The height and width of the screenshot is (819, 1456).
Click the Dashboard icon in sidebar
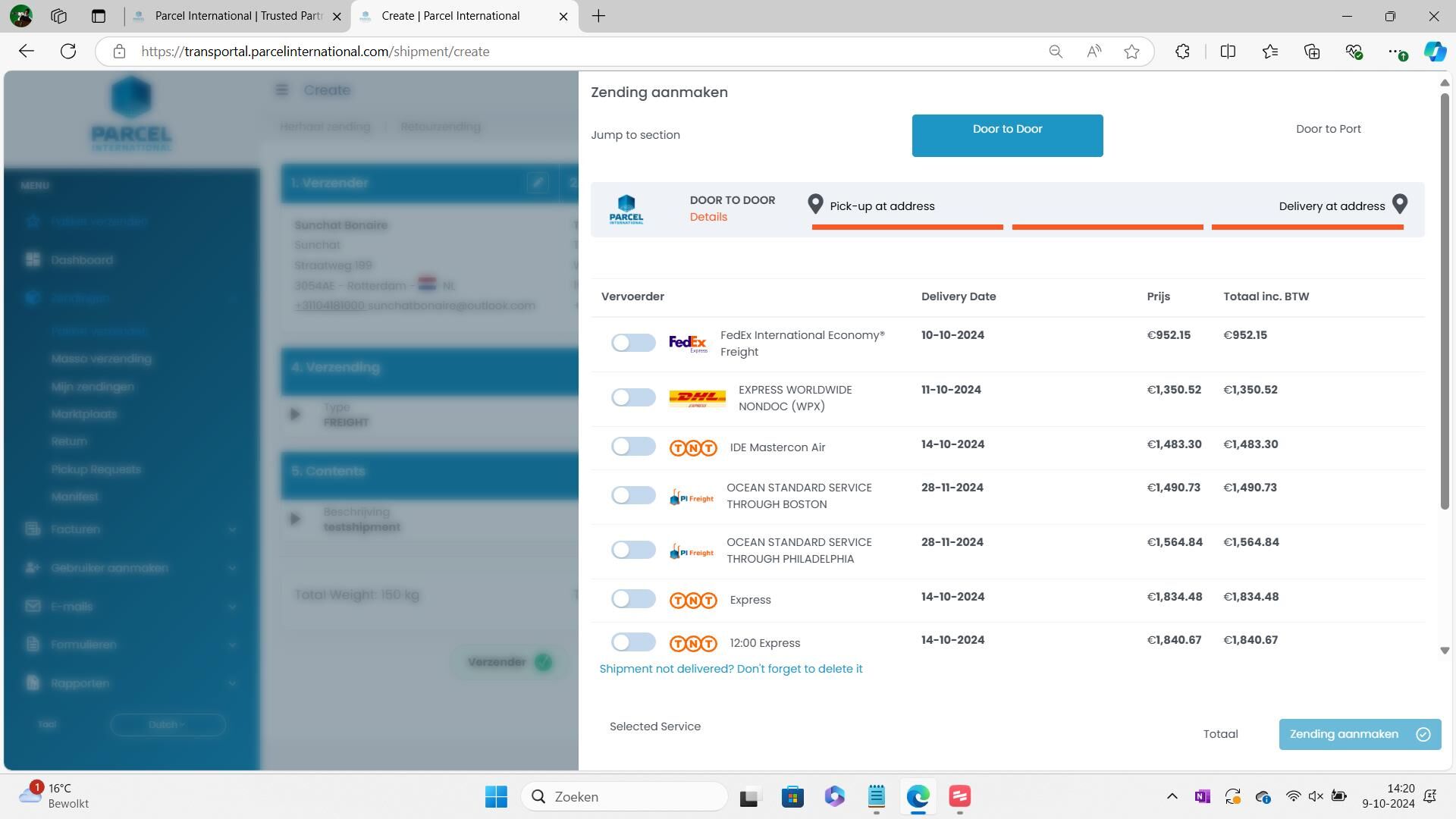(33, 260)
